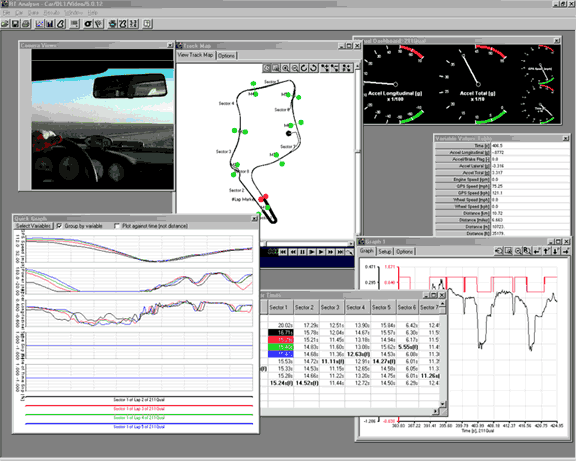The height and width of the screenshot is (461, 576).
Task: Click the Print icon in main toolbar
Action: 26,24
